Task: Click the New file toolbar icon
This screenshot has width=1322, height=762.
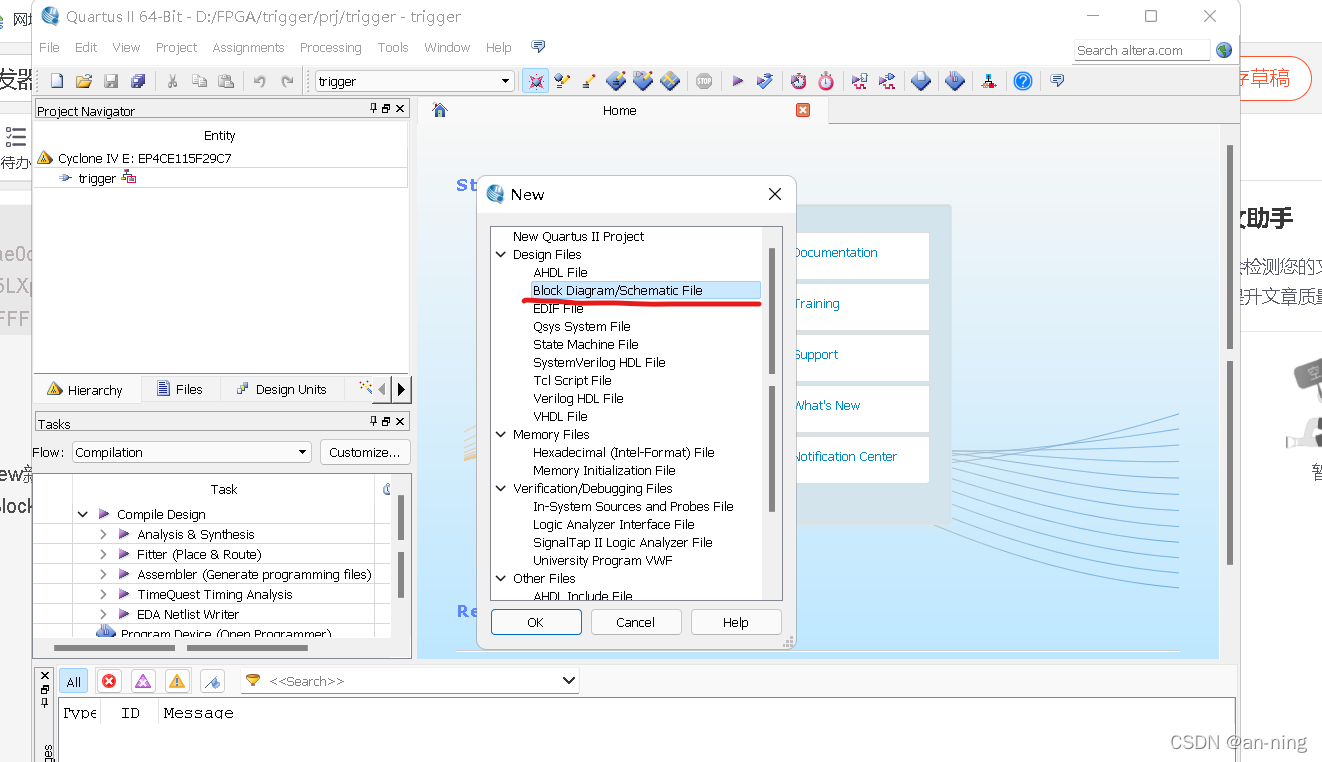Action: [57, 81]
